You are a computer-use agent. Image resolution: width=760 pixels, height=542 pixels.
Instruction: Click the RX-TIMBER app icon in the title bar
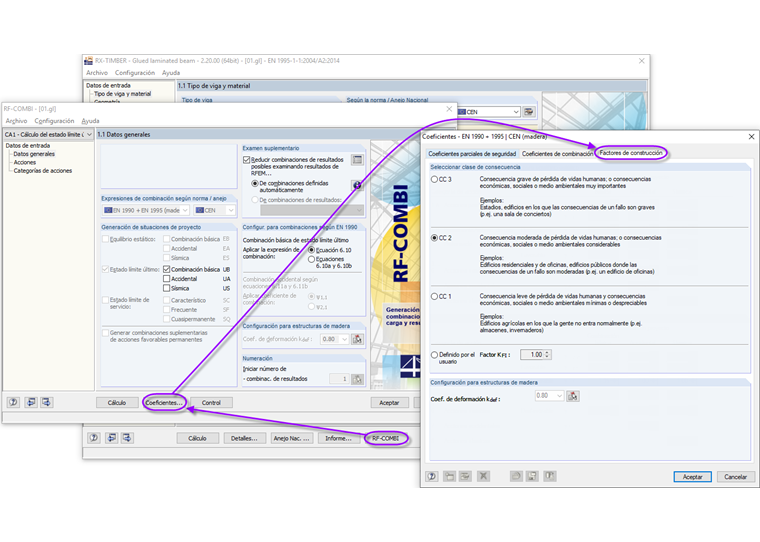pos(88,61)
